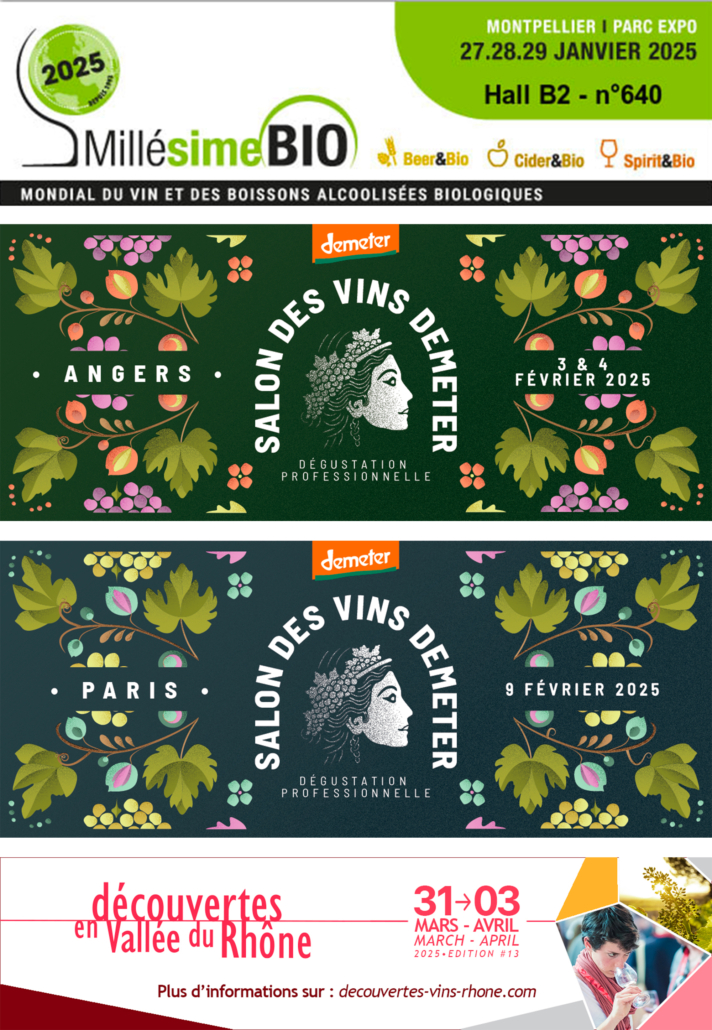
Task: Click the orange demeter logo on Paris banner
Action: (355, 560)
